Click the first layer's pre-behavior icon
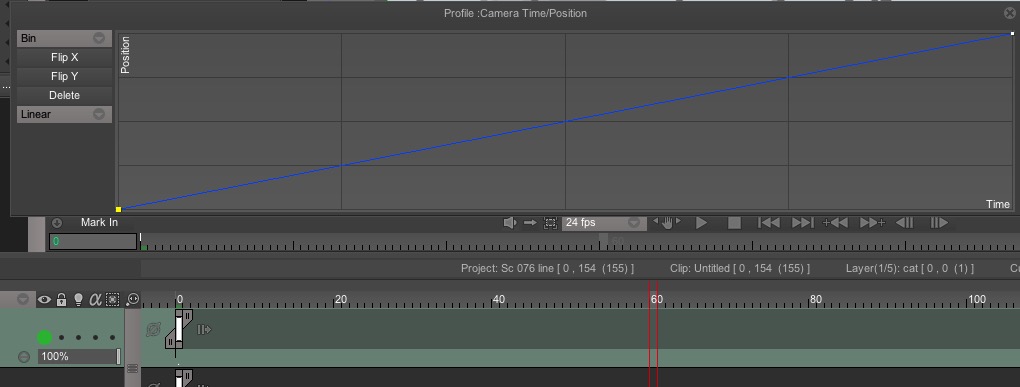 coord(154,330)
